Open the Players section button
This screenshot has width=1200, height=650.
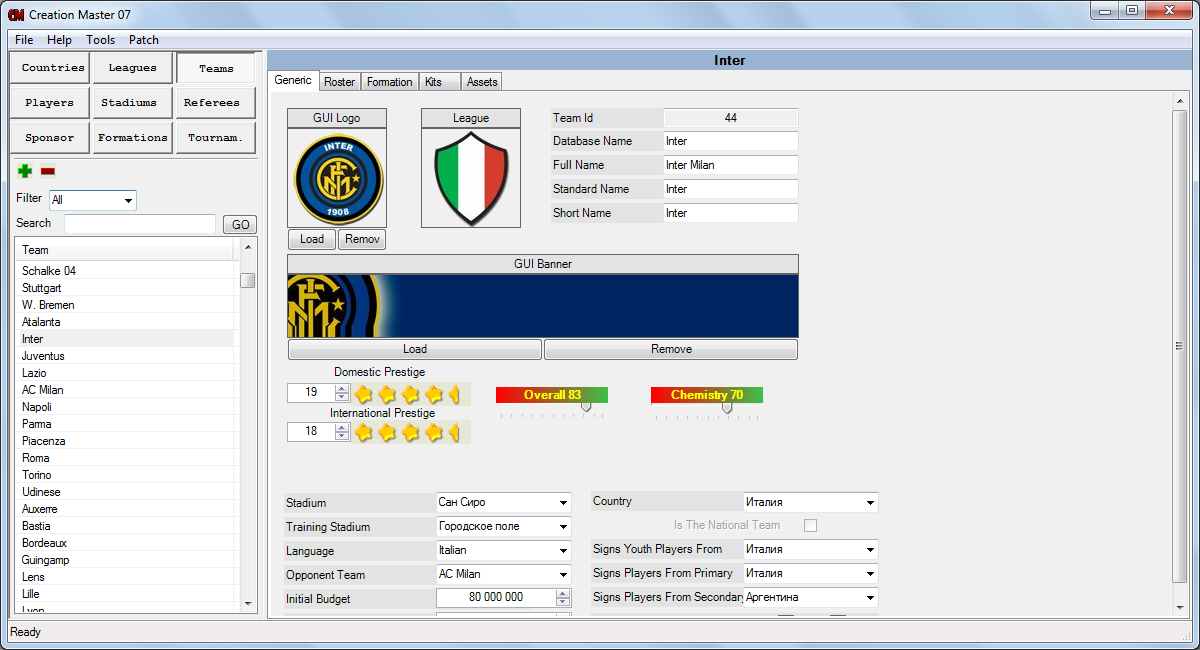(50, 102)
